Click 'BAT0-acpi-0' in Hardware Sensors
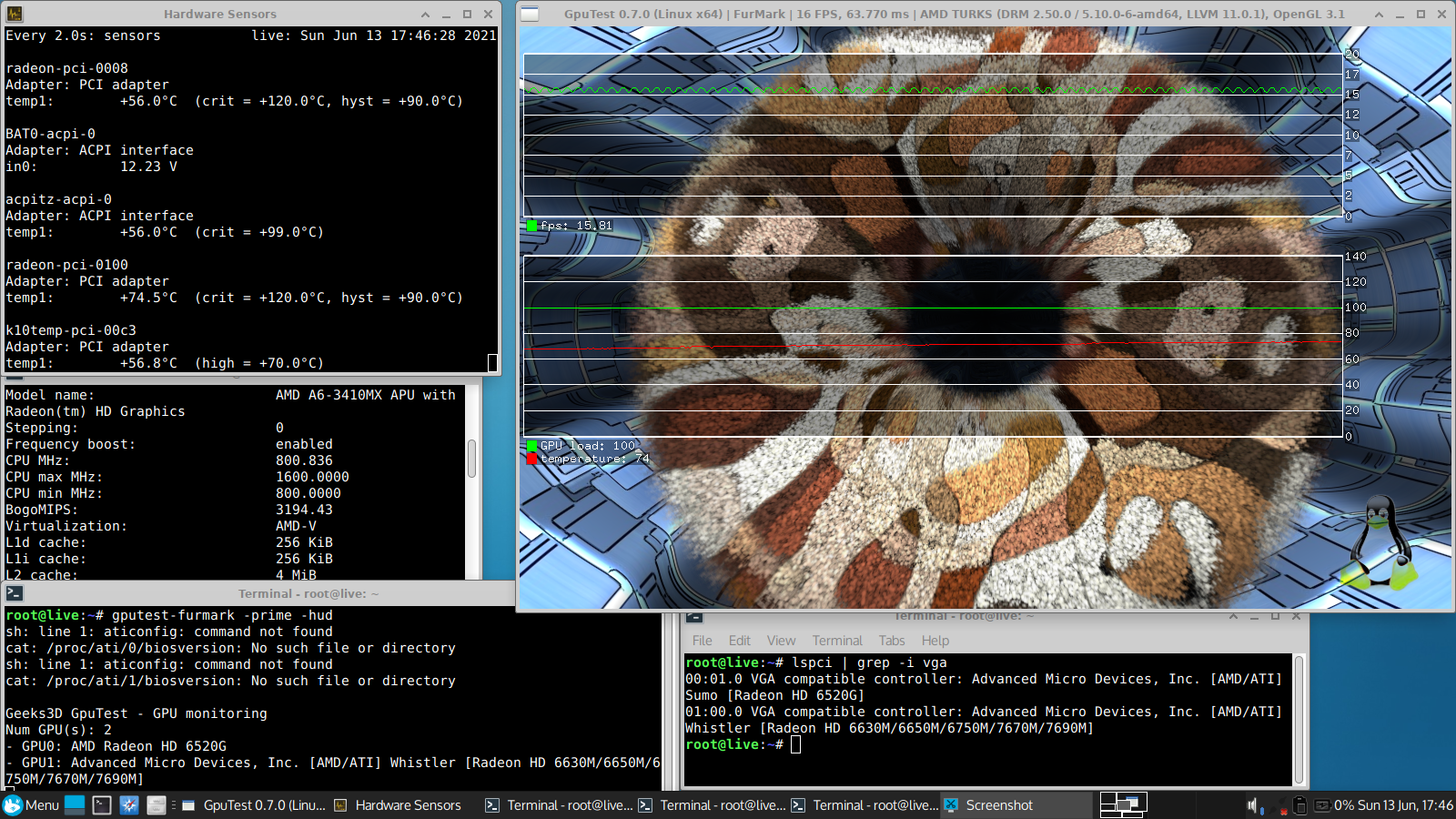This screenshot has height=819, width=1456. pos(50,134)
